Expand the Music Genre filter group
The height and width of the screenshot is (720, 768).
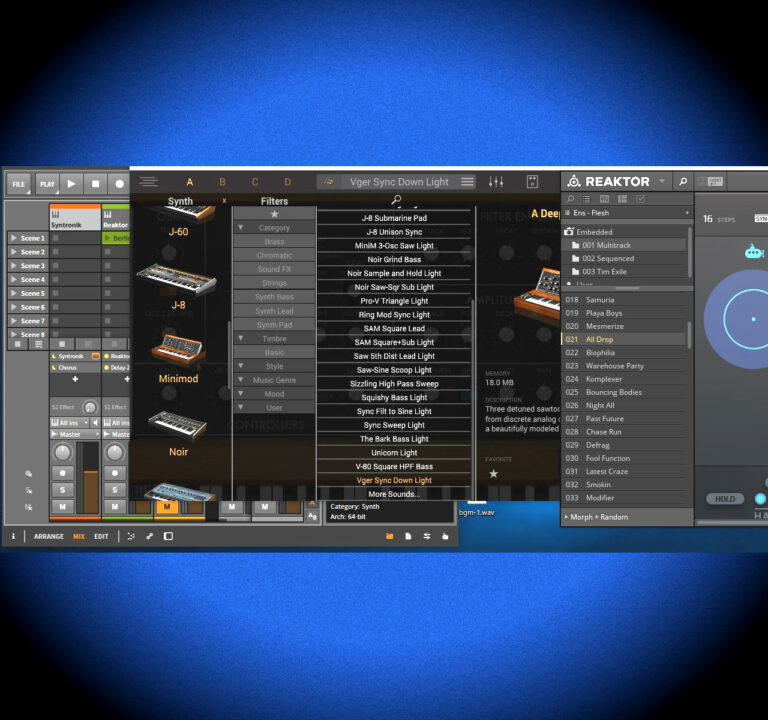[240, 380]
